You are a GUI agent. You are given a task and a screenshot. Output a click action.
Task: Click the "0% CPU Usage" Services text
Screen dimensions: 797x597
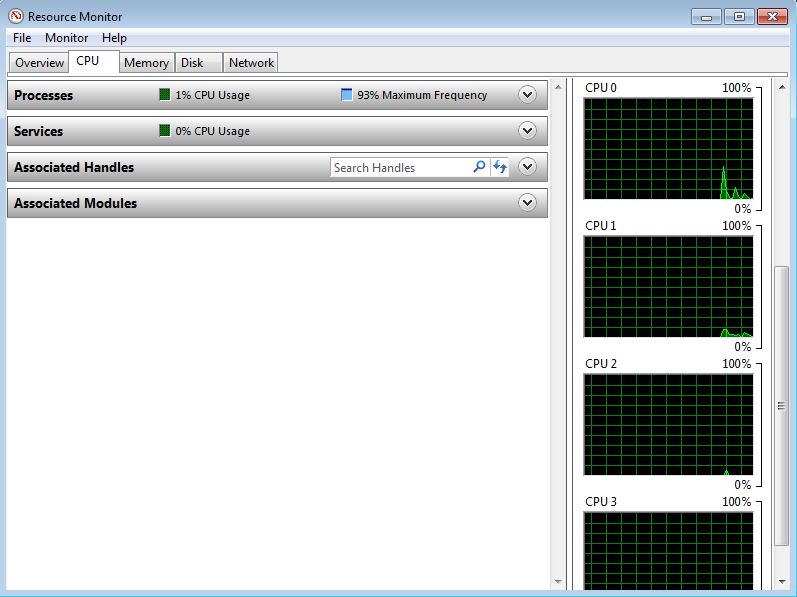point(212,131)
